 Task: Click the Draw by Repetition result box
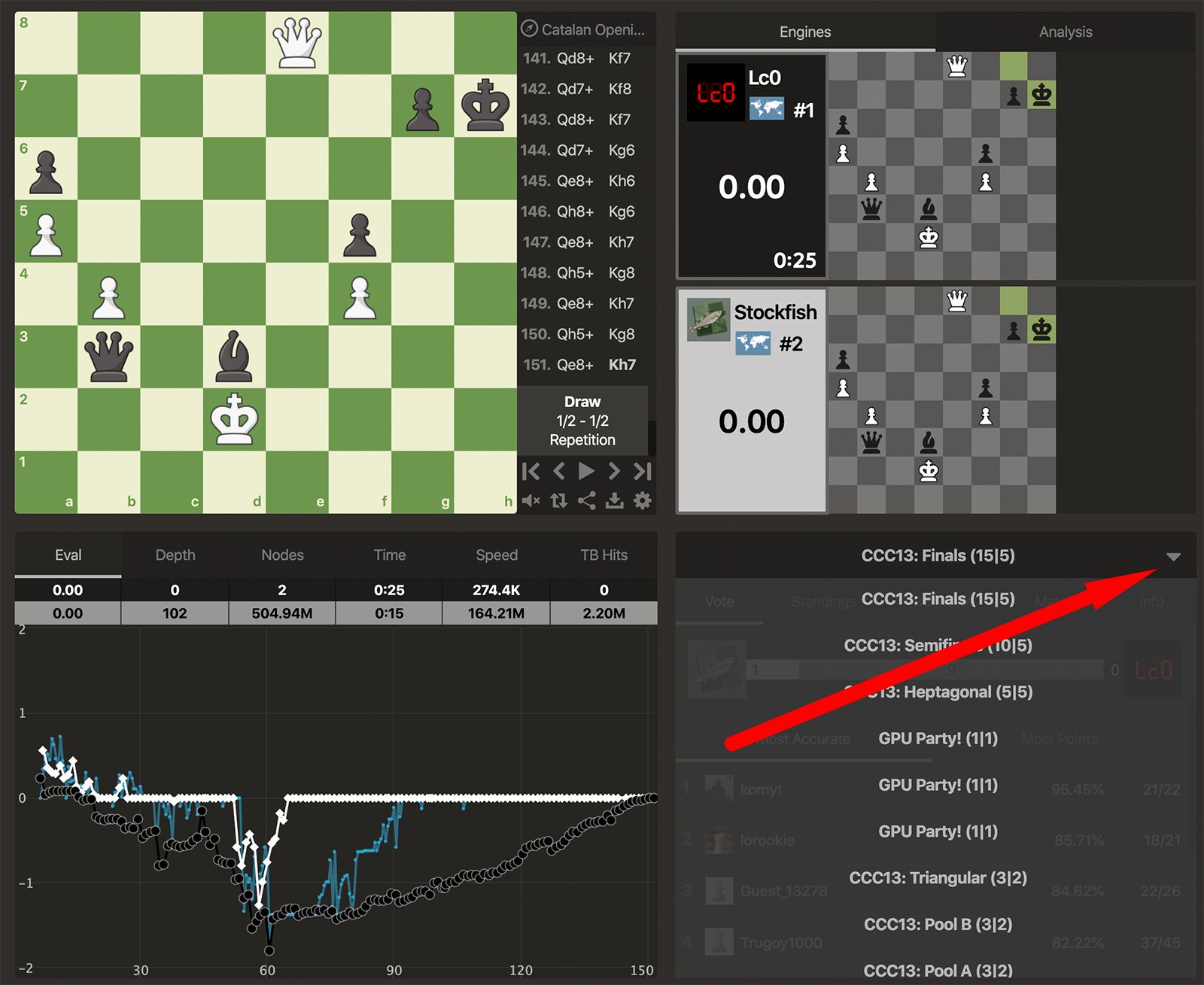click(x=582, y=421)
